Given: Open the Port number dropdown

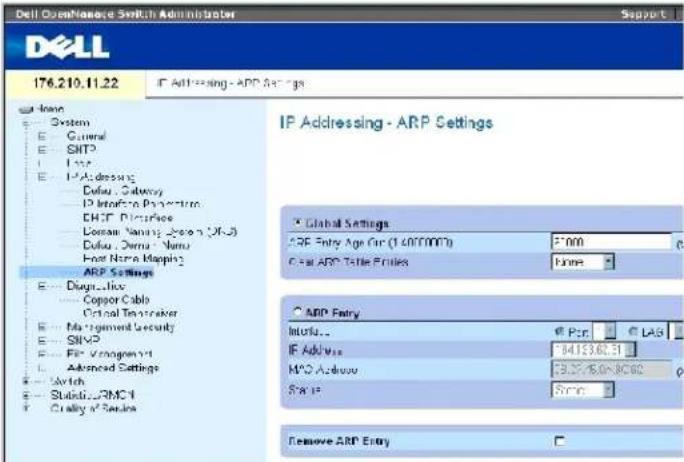Looking at the screenshot, I should [x=604, y=331].
